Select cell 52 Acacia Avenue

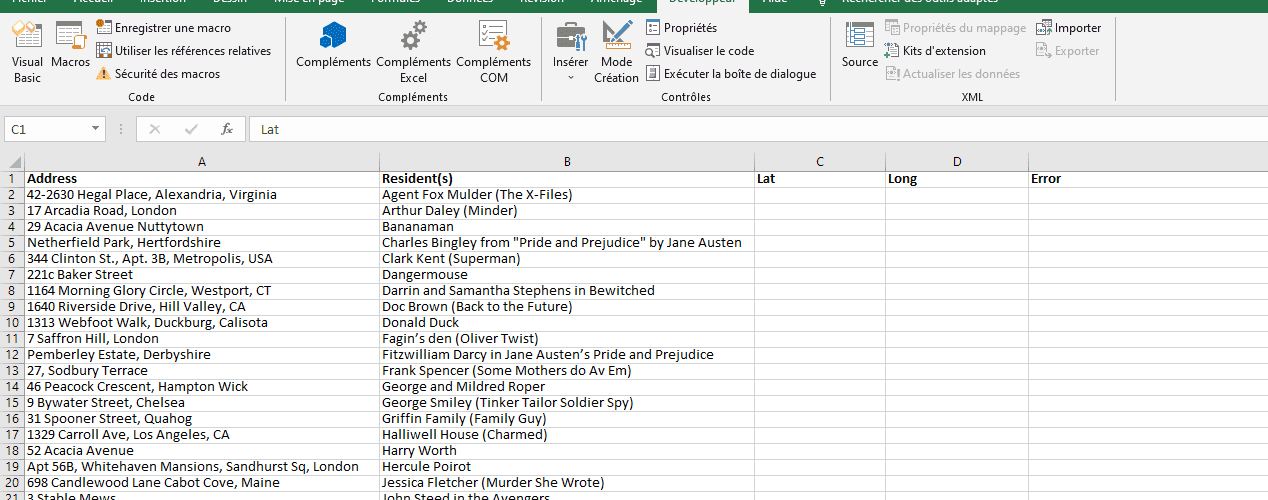pos(202,451)
